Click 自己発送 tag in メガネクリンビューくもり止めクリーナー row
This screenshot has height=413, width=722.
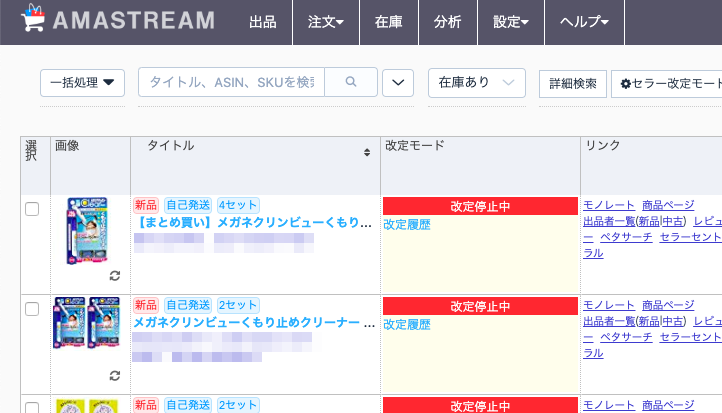pos(188,305)
